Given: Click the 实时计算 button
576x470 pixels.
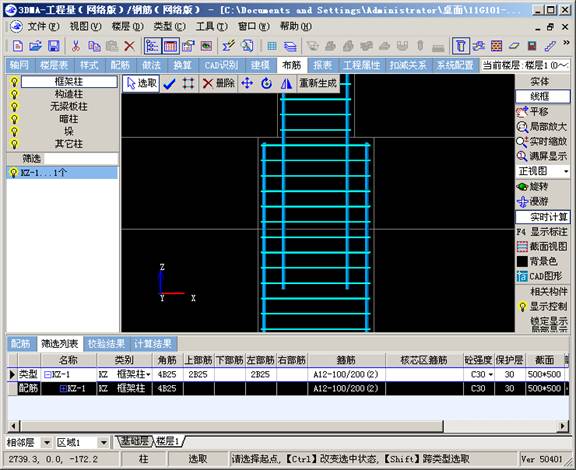Looking at the screenshot, I should click(543, 217).
